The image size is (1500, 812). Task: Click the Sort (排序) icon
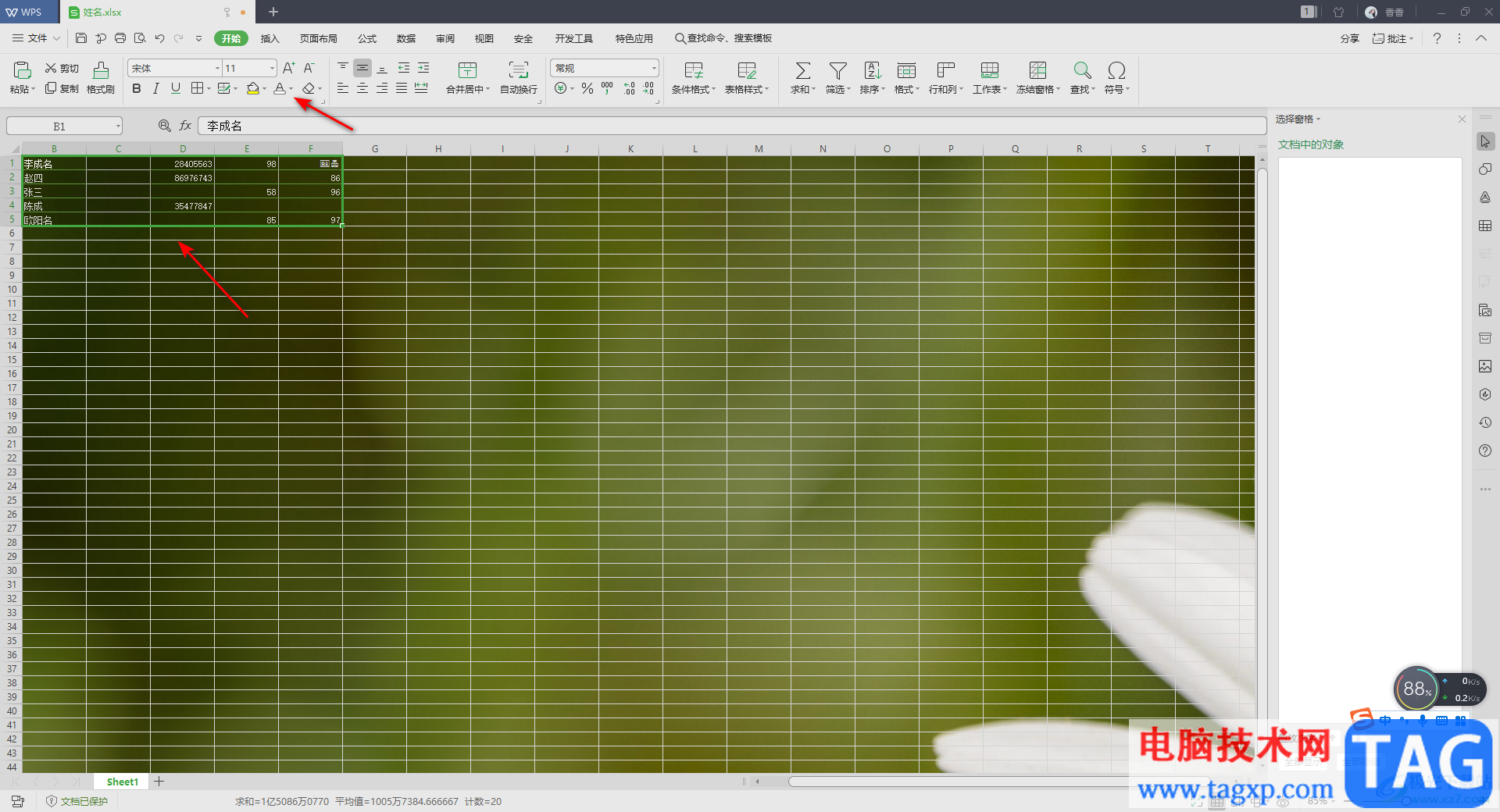tap(872, 71)
